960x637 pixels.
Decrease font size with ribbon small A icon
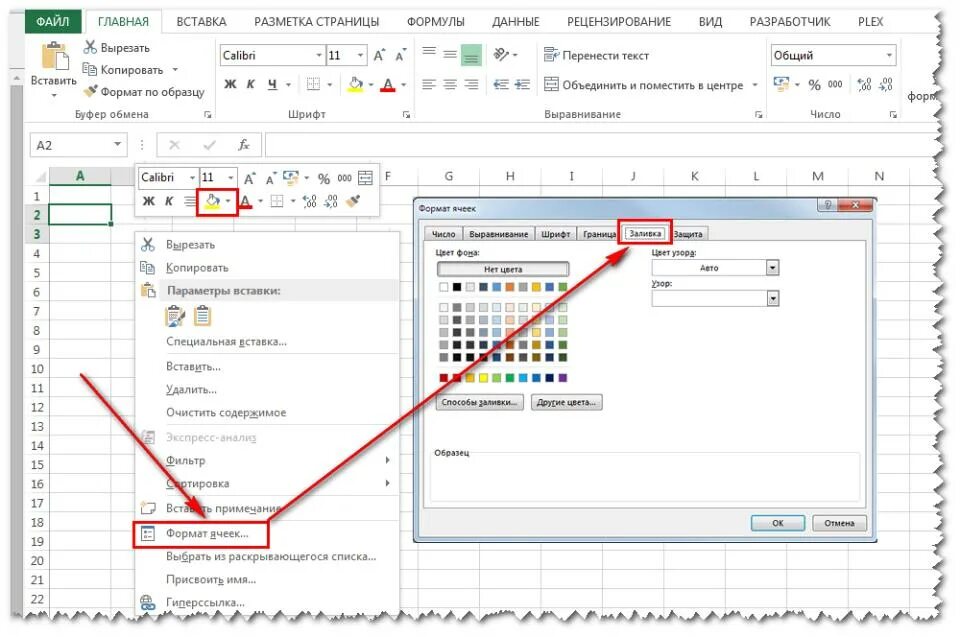pyautogui.click(x=401, y=55)
